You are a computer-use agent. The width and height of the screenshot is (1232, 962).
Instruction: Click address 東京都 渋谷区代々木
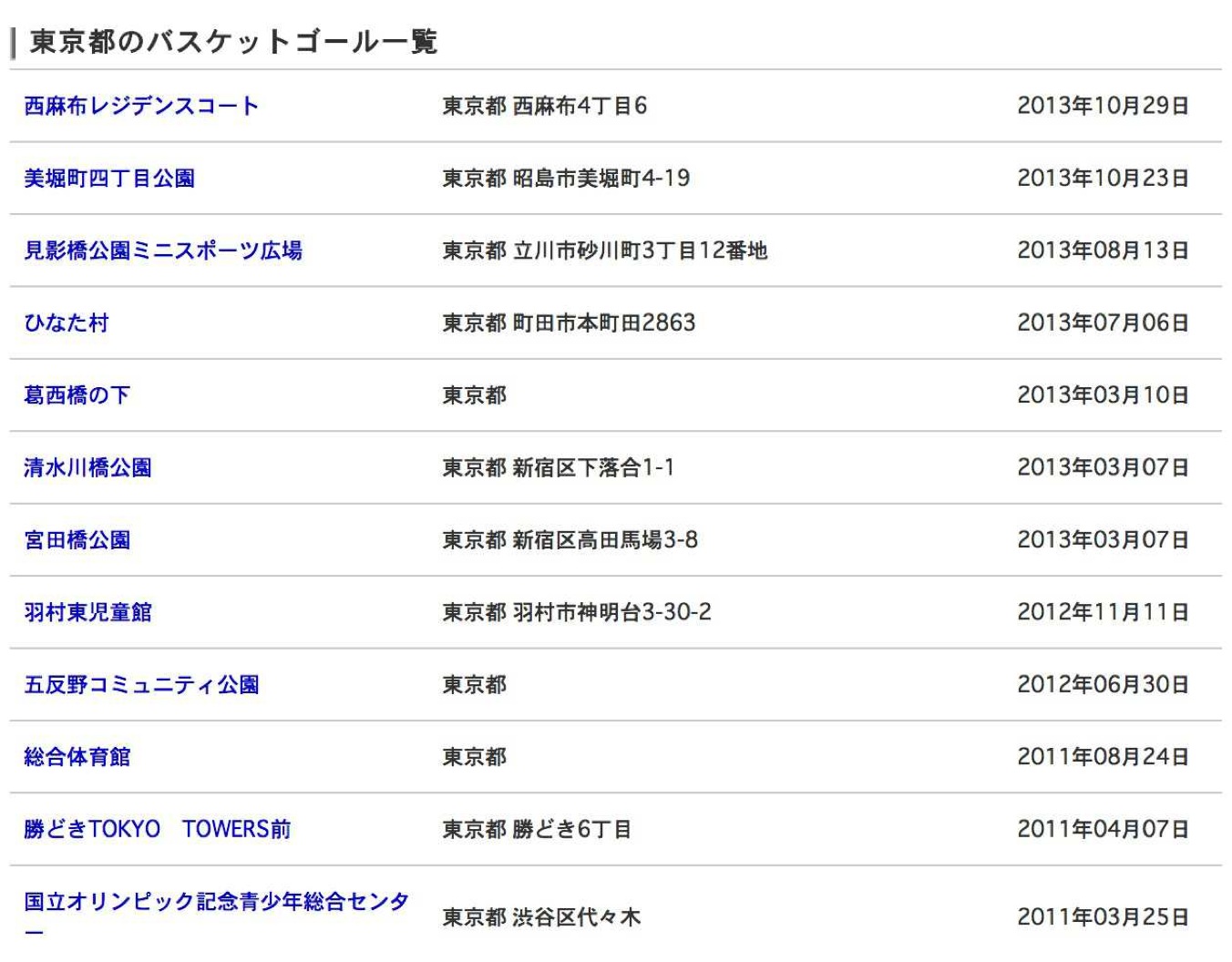click(542, 917)
